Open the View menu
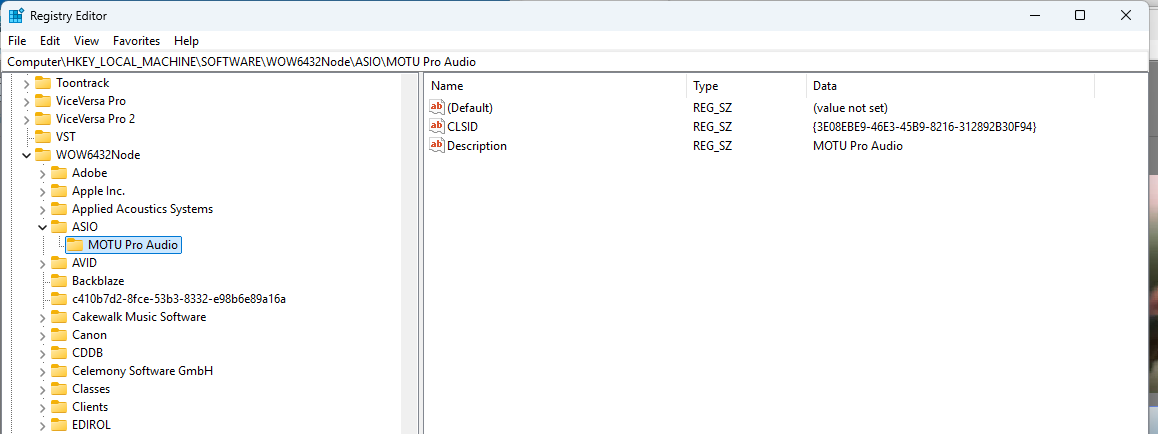The height and width of the screenshot is (434, 1158). pyautogui.click(x=86, y=41)
